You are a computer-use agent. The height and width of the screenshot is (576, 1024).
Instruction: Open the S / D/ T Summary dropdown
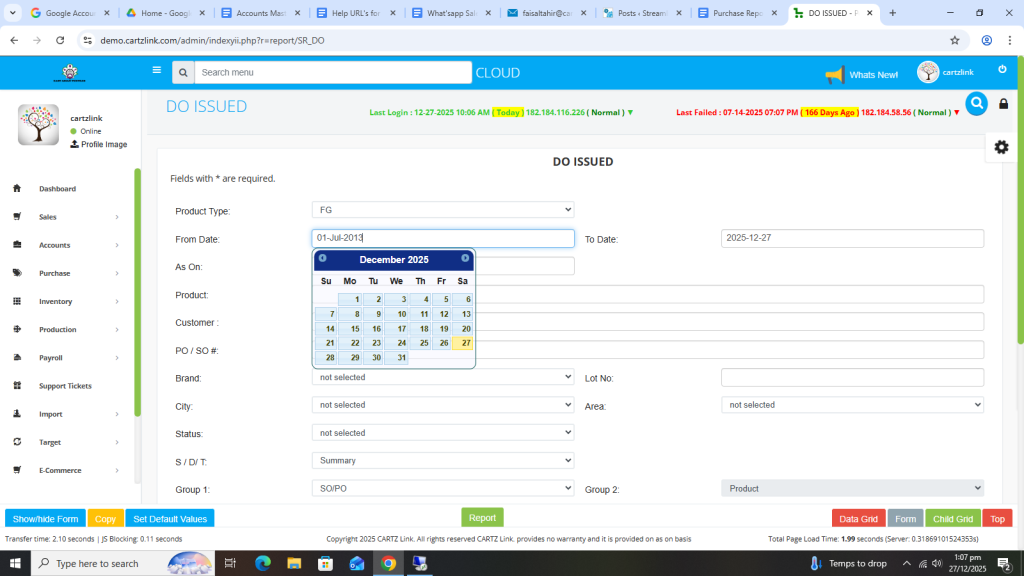tap(443, 461)
